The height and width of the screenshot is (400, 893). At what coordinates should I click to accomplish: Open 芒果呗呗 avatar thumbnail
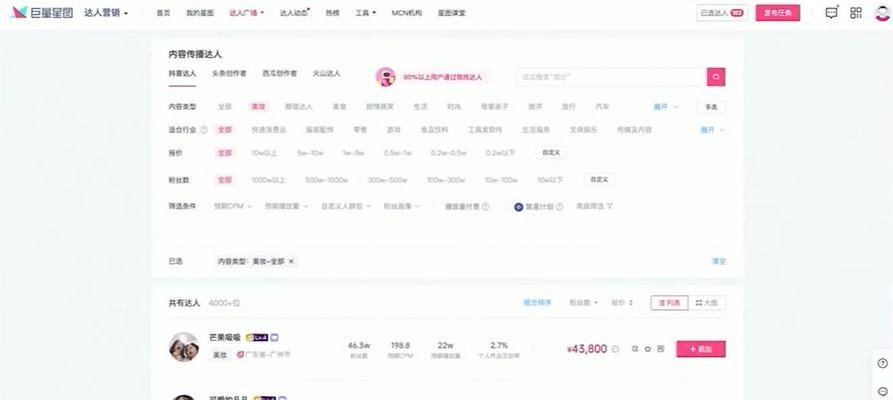(x=184, y=347)
